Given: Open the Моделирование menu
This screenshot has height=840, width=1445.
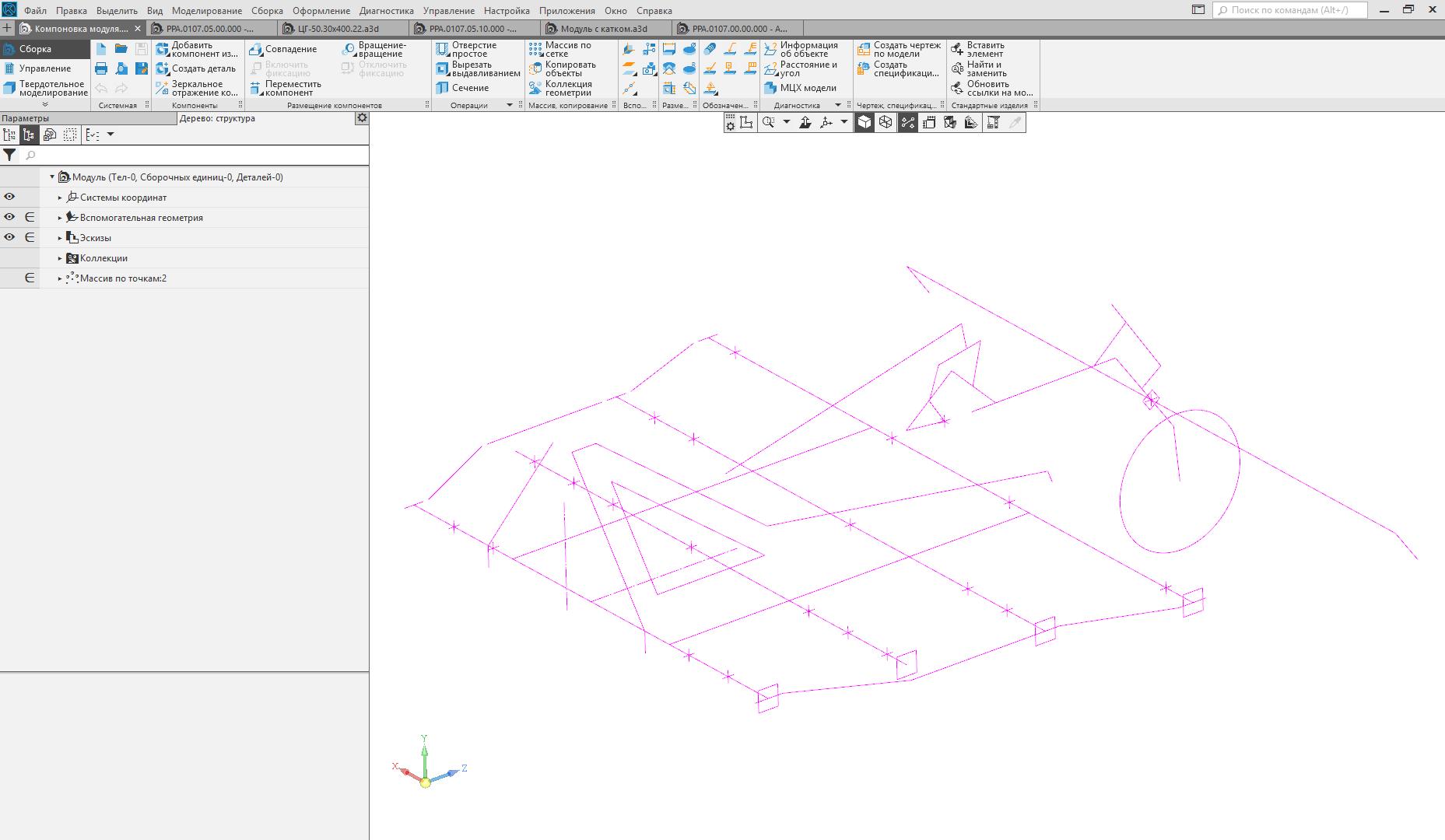Looking at the screenshot, I should pos(206,11).
